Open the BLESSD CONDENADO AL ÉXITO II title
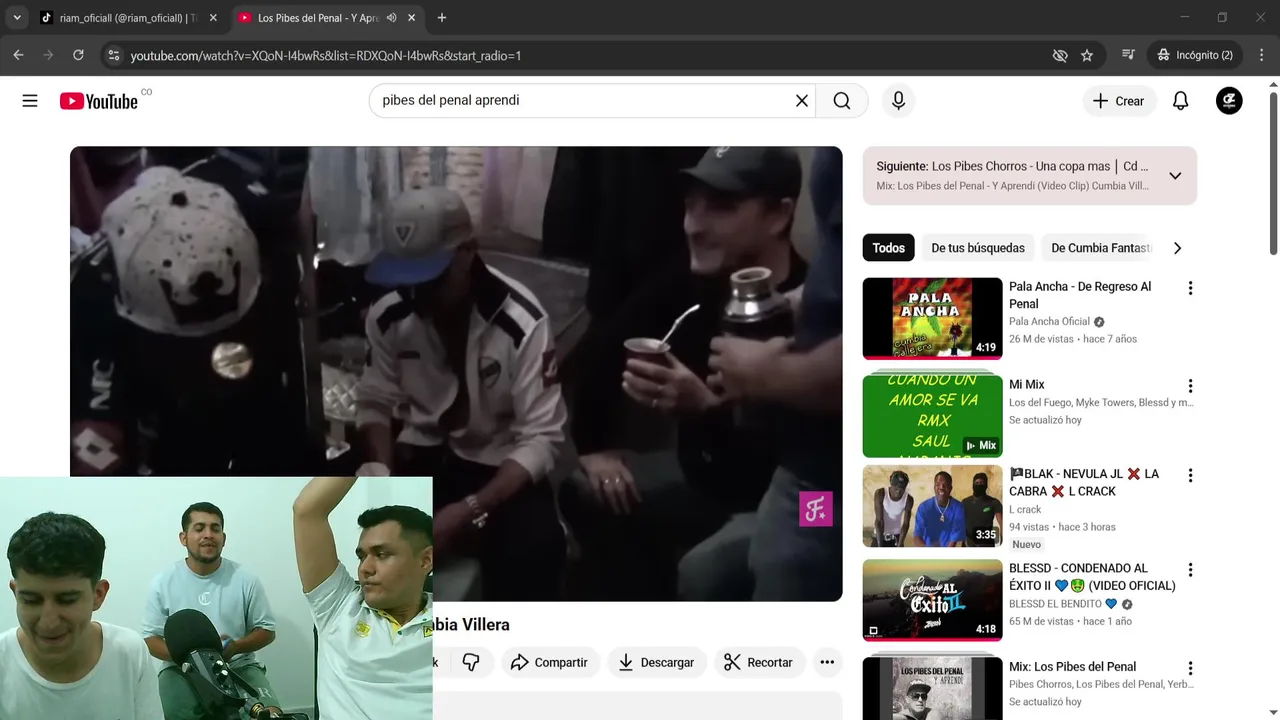 (1092, 577)
